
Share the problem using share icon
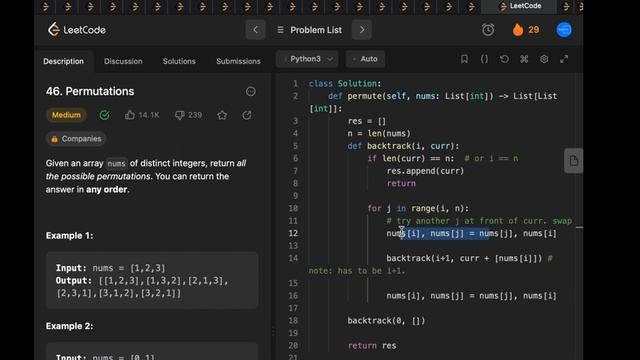pos(247,115)
